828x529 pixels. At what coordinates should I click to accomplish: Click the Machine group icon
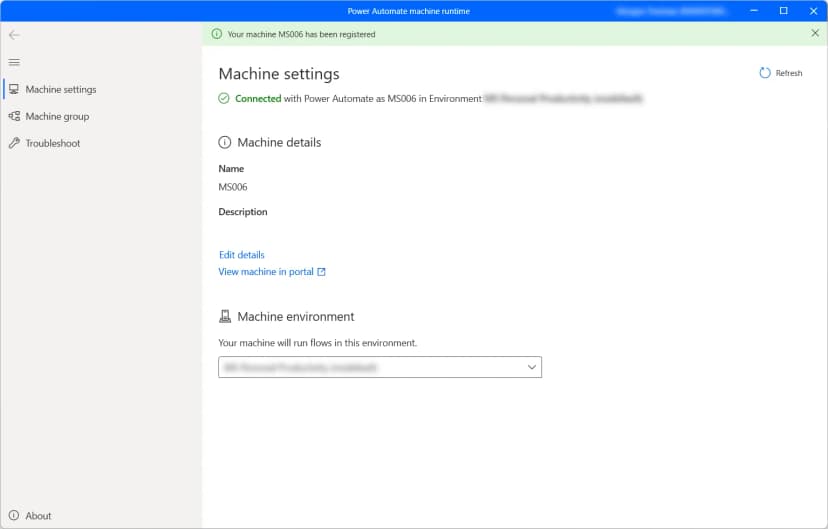[x=14, y=116]
